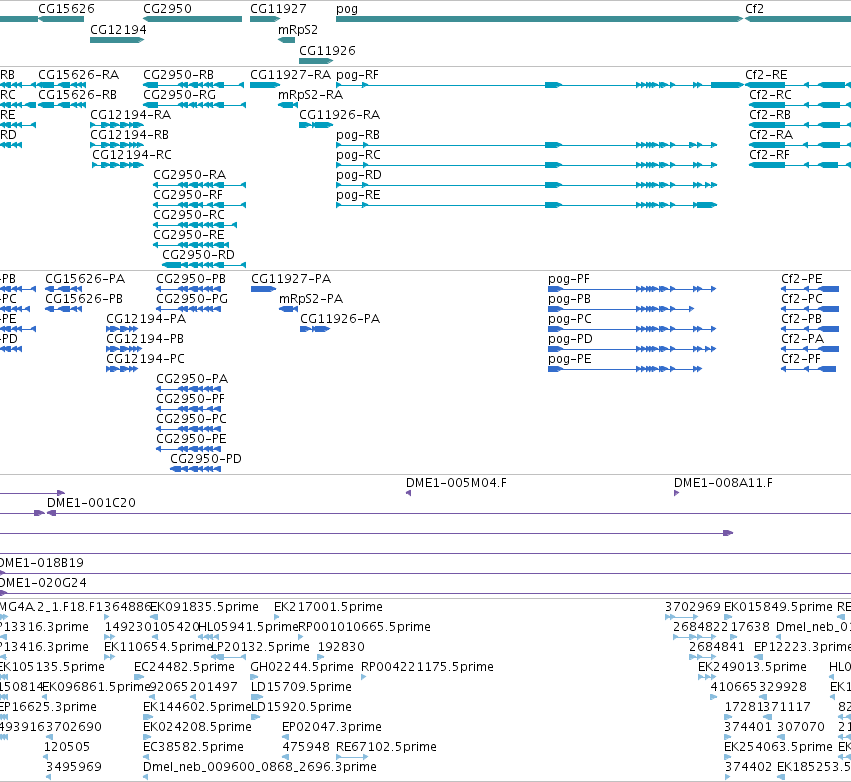Select the Cf2 gene label
The height and width of the screenshot is (782, 851).
tap(754, 9)
